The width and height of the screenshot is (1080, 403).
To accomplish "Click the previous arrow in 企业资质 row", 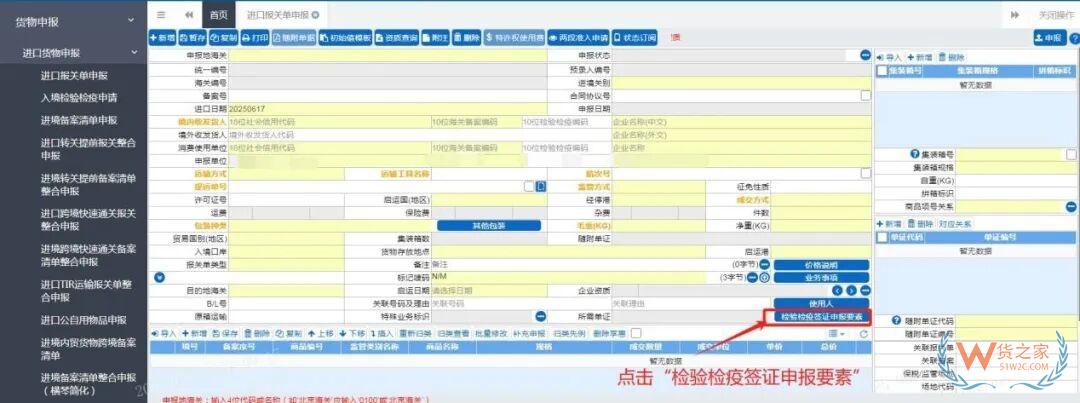I will [x=838, y=291].
